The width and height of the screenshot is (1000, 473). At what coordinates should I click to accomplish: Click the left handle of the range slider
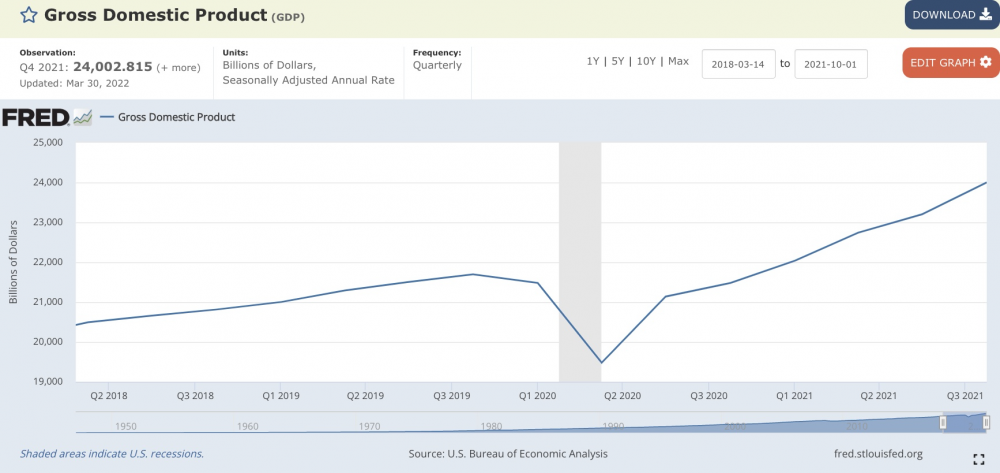(x=943, y=422)
